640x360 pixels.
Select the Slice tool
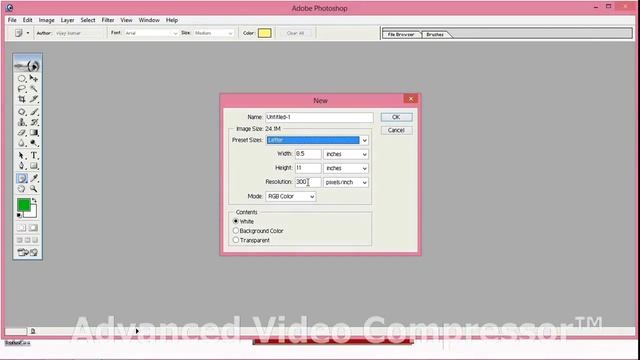[34, 99]
